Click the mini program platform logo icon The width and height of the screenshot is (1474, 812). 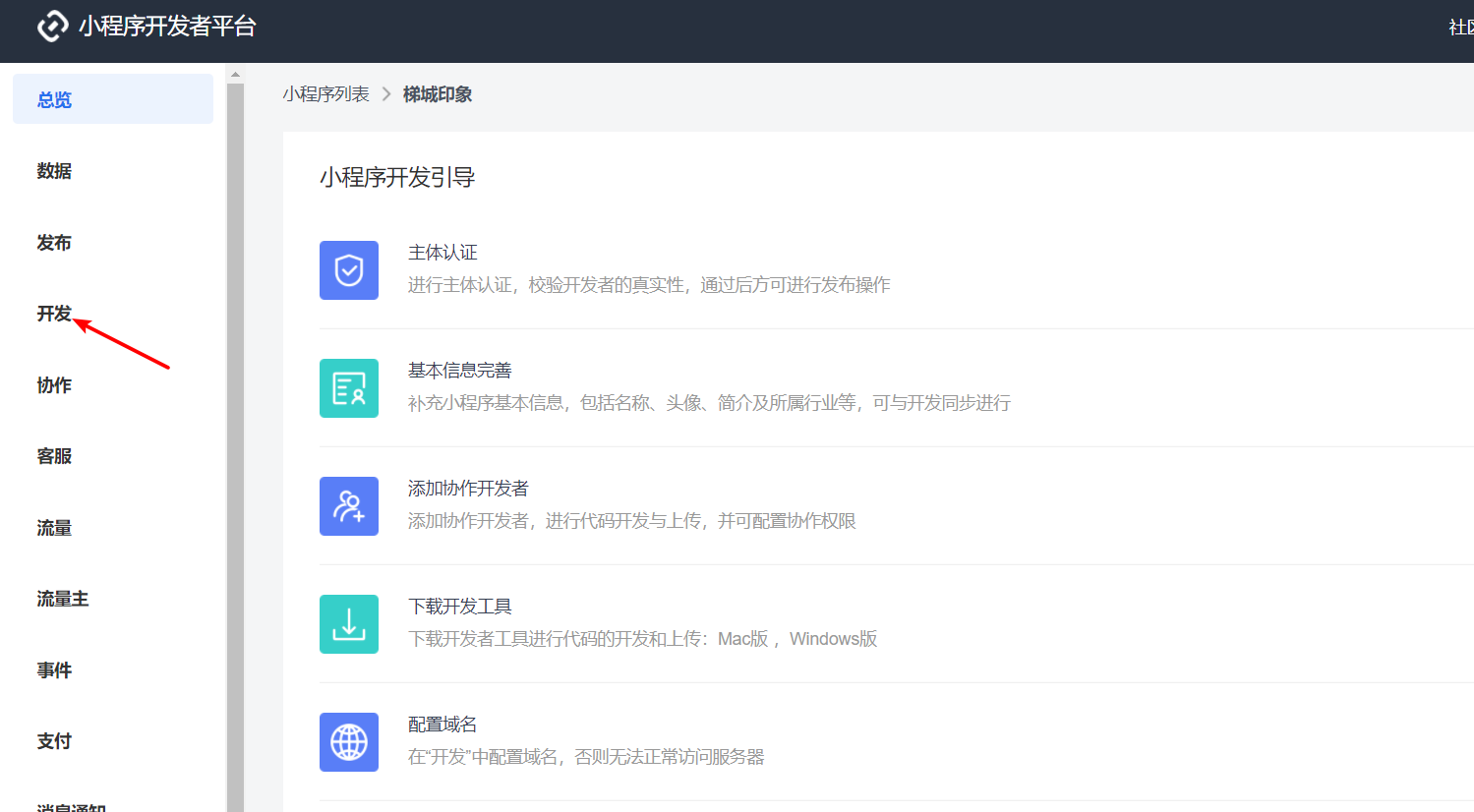tap(53, 27)
